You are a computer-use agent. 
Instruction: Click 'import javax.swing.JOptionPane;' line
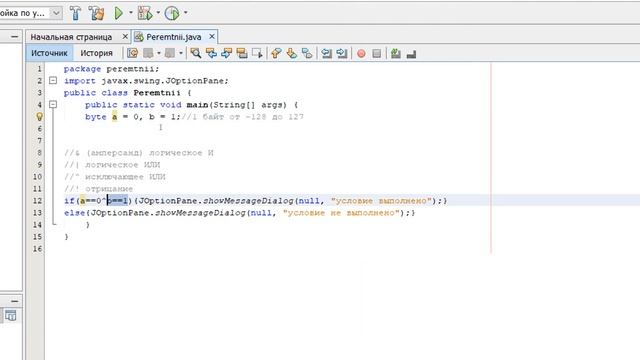(x=146, y=81)
